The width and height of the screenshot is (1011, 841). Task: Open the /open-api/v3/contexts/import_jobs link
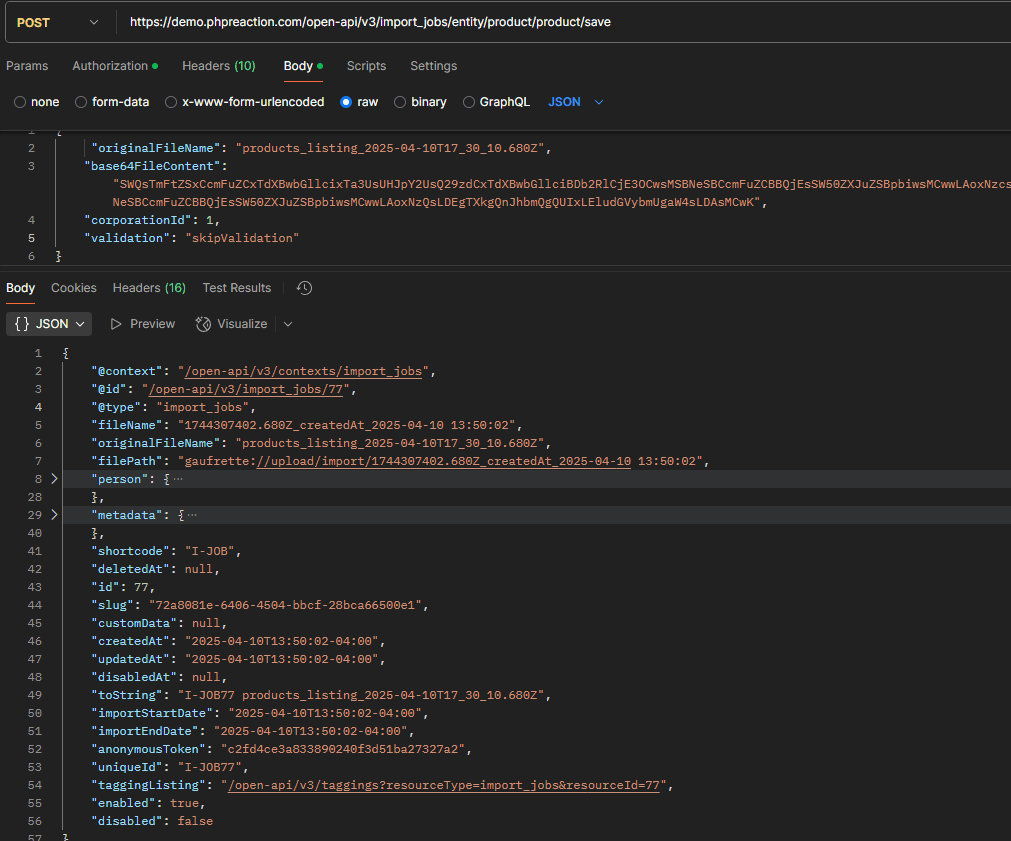point(303,371)
